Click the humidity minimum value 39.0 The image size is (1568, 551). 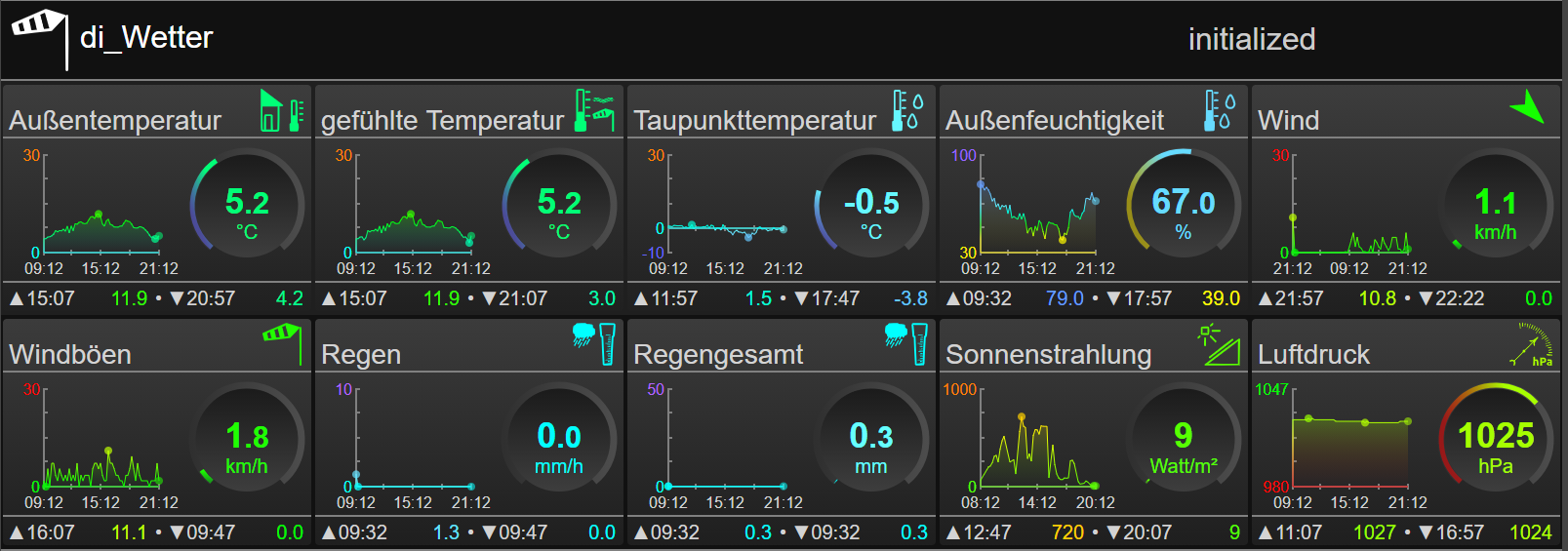pyautogui.click(x=1221, y=298)
